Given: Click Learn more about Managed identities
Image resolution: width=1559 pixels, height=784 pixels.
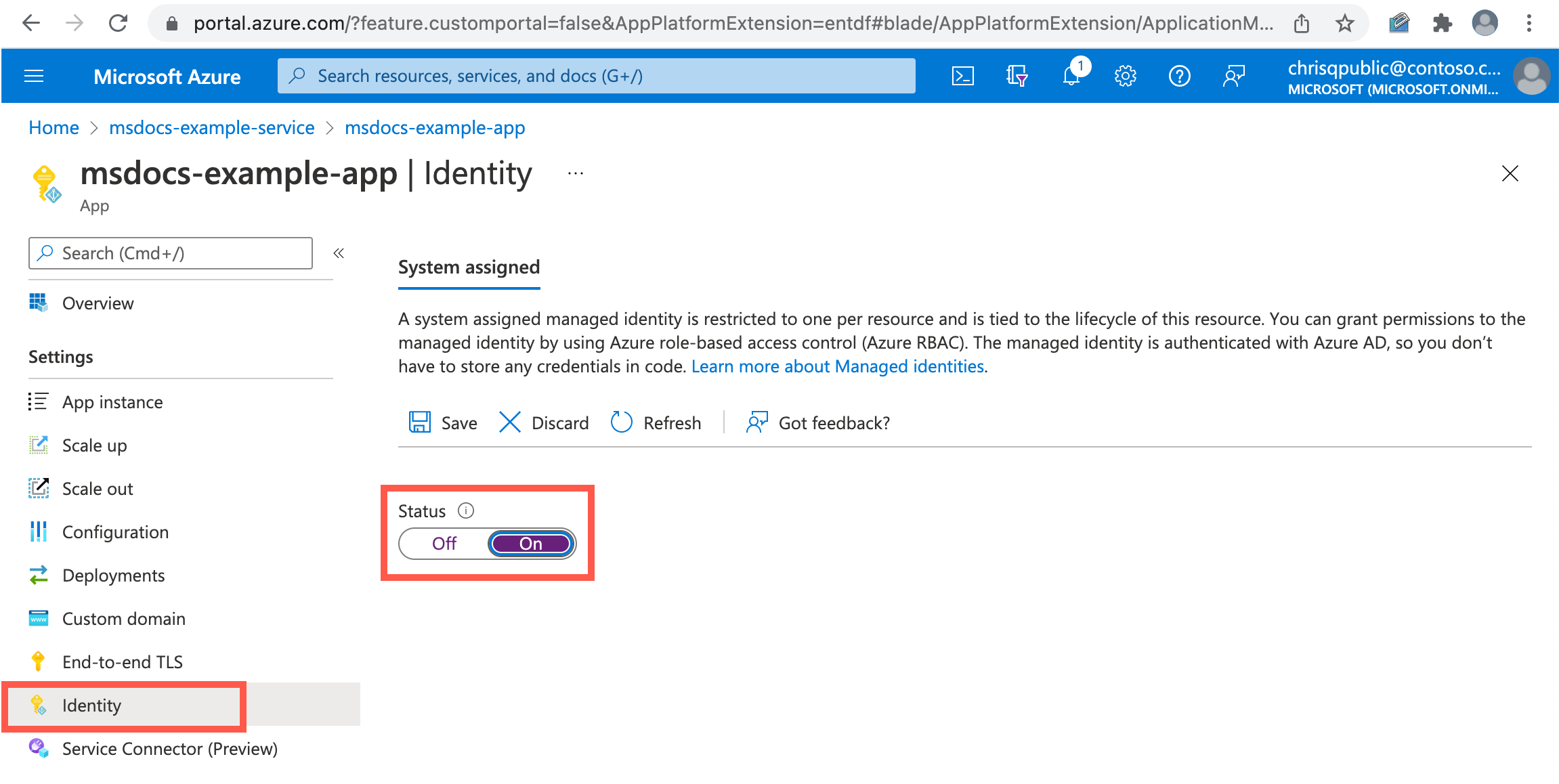Looking at the screenshot, I should [x=838, y=366].
